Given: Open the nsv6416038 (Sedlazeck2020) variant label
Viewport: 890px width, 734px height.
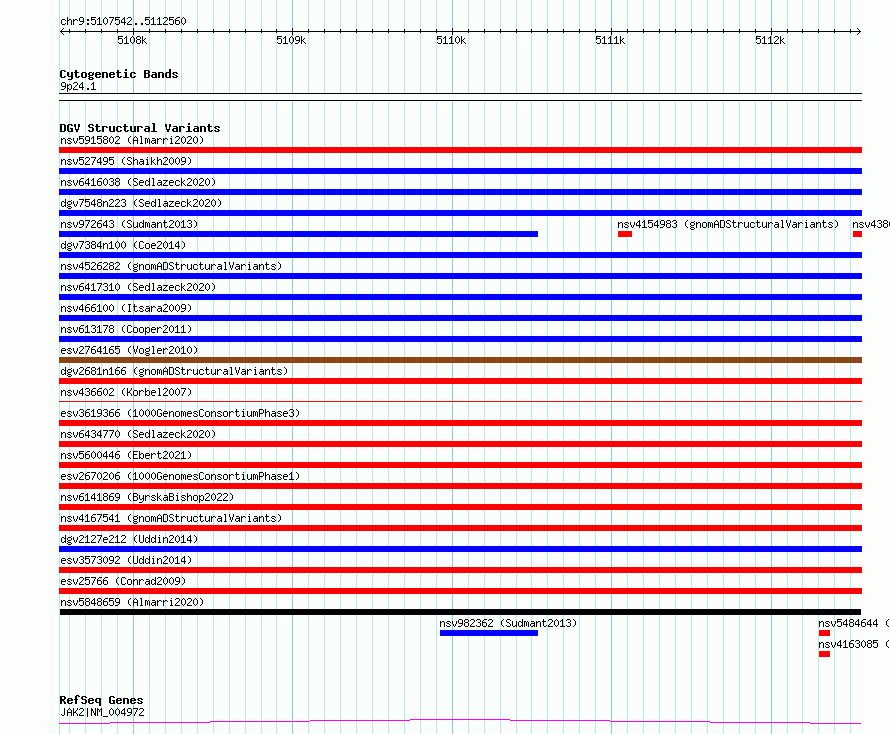Looking at the screenshot, I should 138,182.
